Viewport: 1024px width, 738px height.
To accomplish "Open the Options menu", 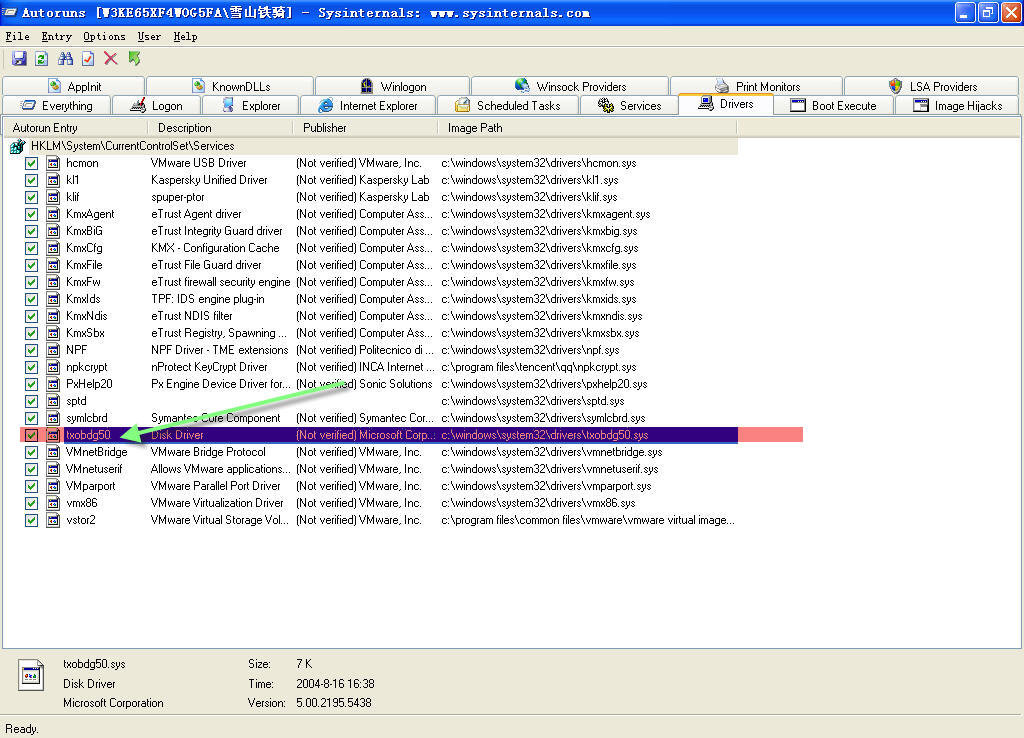I will pos(104,37).
